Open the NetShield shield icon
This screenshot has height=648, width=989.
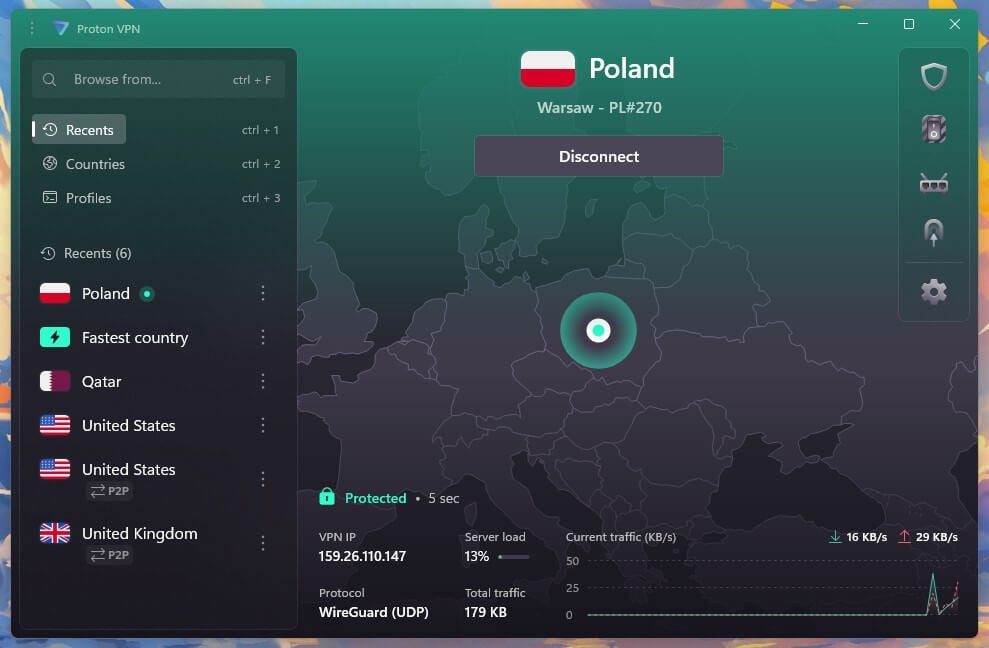[933, 77]
